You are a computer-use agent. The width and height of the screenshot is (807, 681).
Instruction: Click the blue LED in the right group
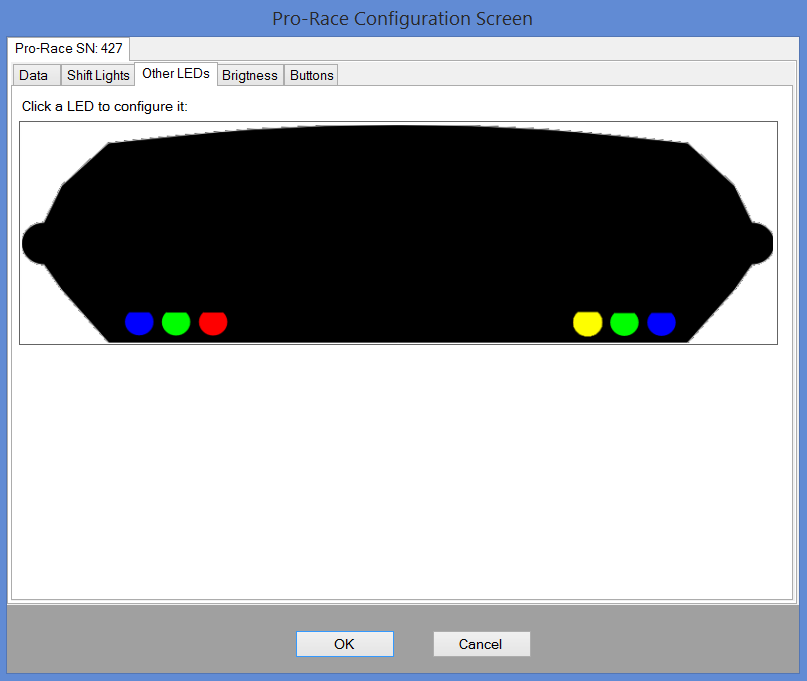pyautogui.click(x=661, y=322)
